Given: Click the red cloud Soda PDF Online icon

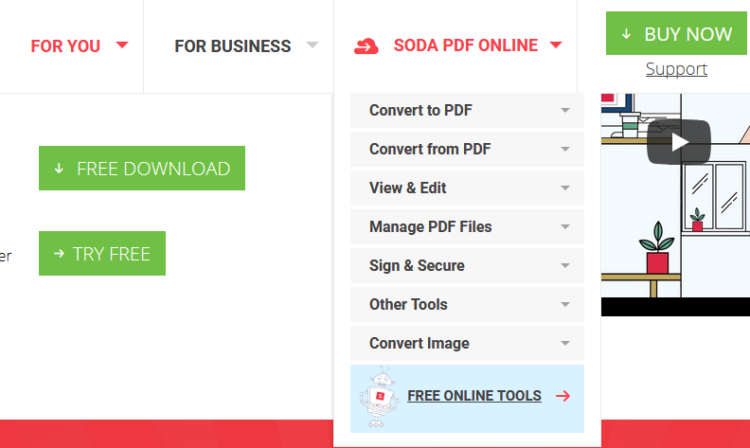Looking at the screenshot, I should [x=366, y=46].
